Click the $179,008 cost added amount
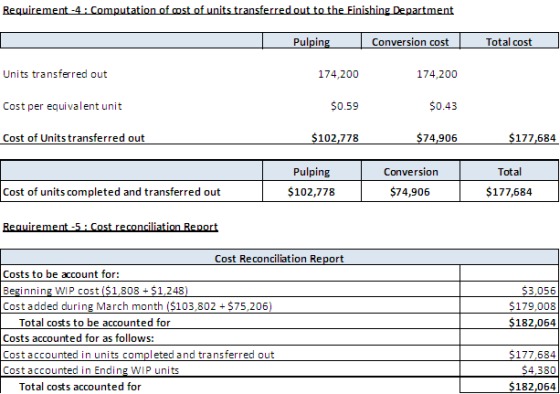The height and width of the screenshot is (394, 560). 532,306
